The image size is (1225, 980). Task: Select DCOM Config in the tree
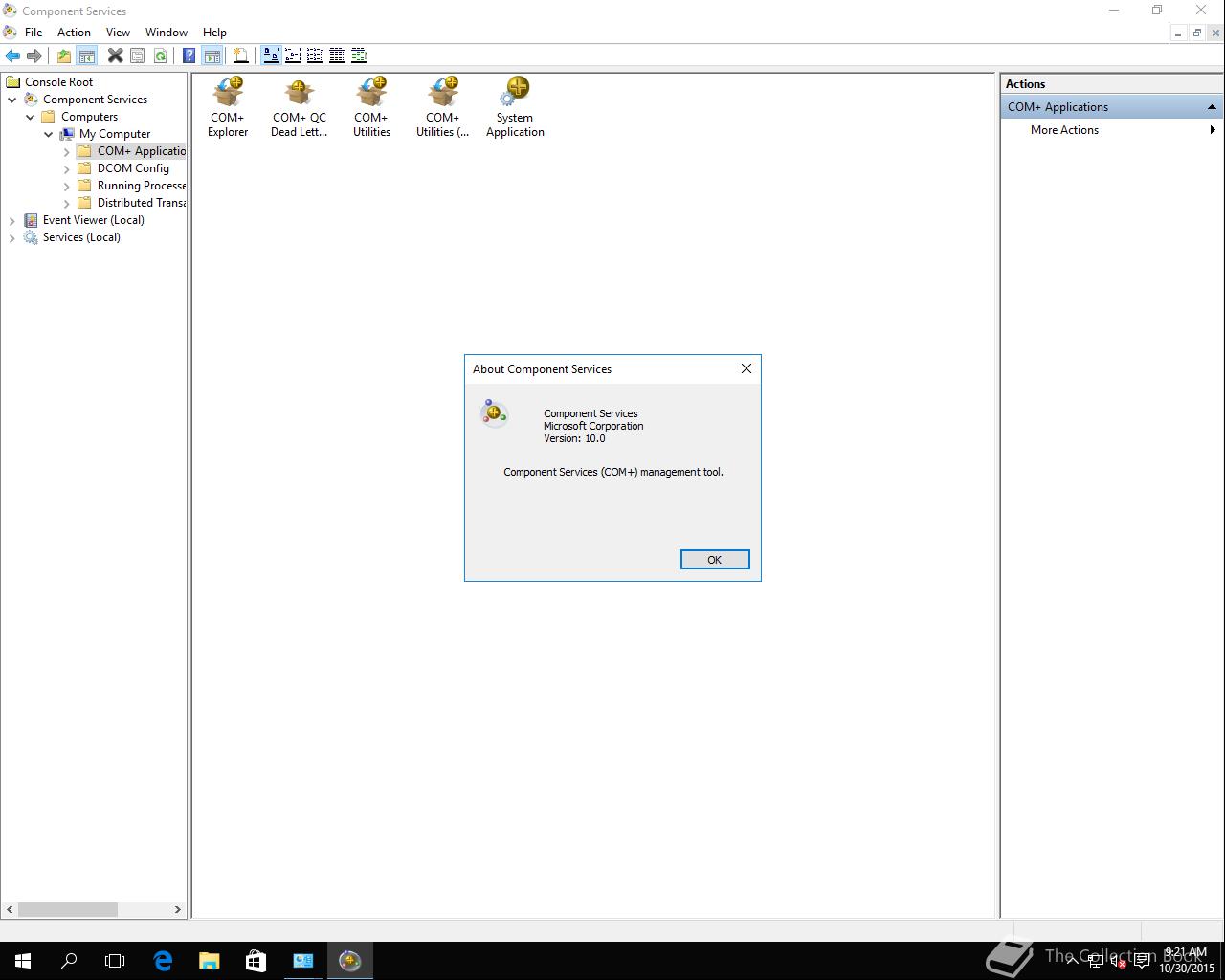133,168
